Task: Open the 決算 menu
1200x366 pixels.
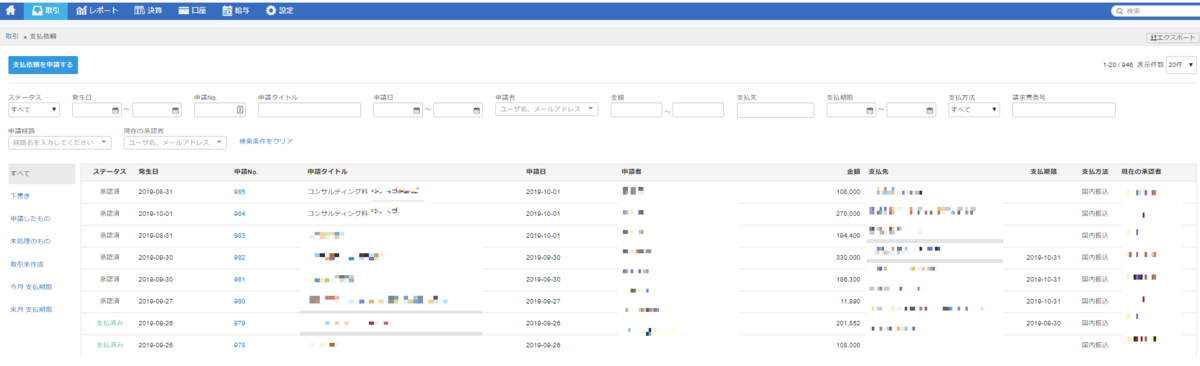Action: click(x=147, y=10)
